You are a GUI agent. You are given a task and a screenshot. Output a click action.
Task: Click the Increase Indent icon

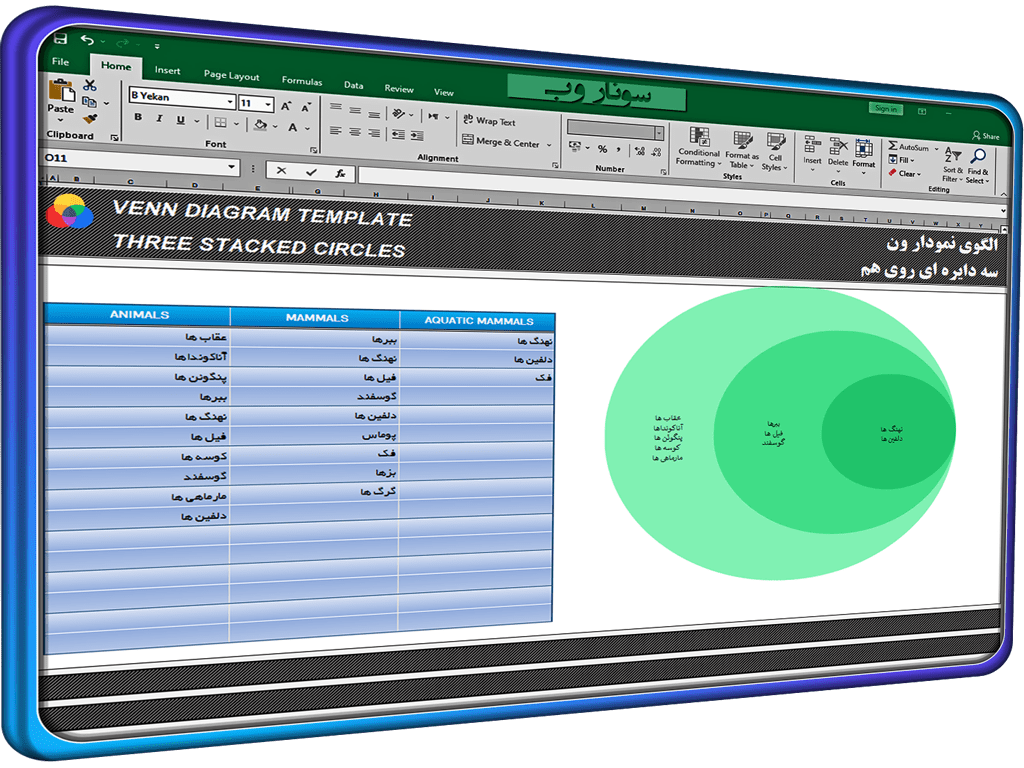pyautogui.click(x=417, y=136)
